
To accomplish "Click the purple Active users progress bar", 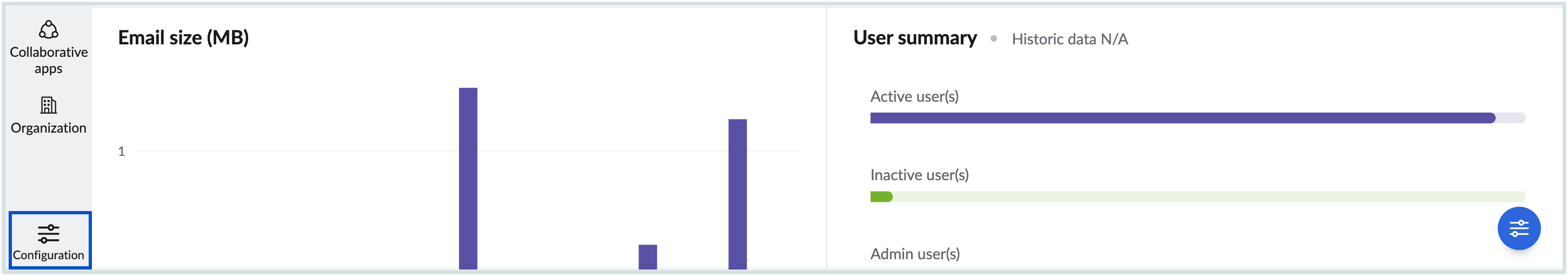I will click(x=1182, y=118).
